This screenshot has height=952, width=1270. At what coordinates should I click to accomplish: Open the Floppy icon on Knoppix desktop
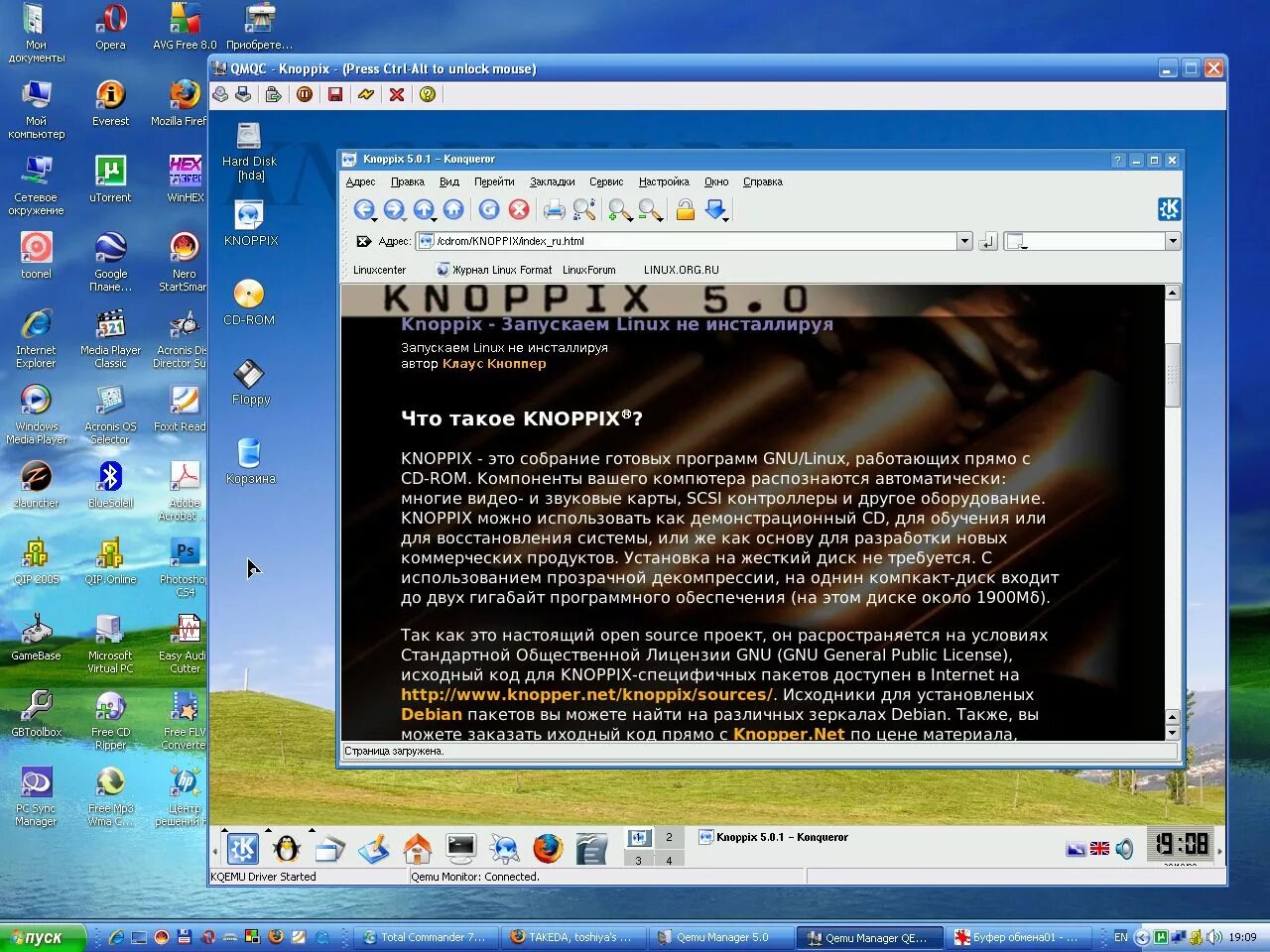pos(250,383)
